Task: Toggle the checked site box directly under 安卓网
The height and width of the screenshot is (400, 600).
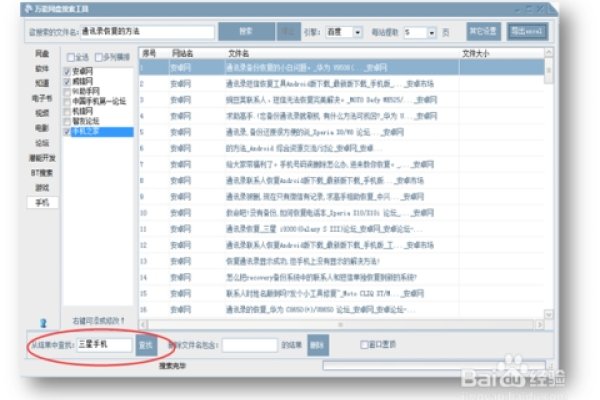Action: [67, 81]
